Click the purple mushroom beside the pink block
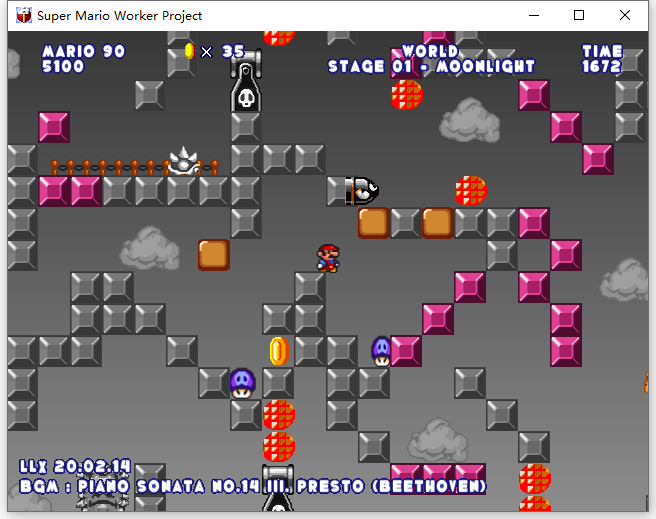The width and height of the screenshot is (656, 519). (x=381, y=351)
